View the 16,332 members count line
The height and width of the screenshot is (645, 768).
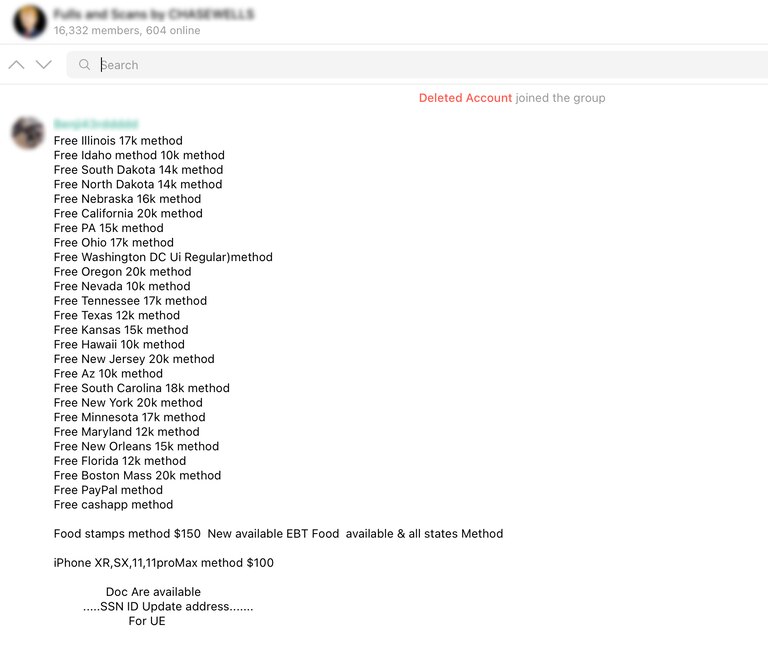(127, 30)
